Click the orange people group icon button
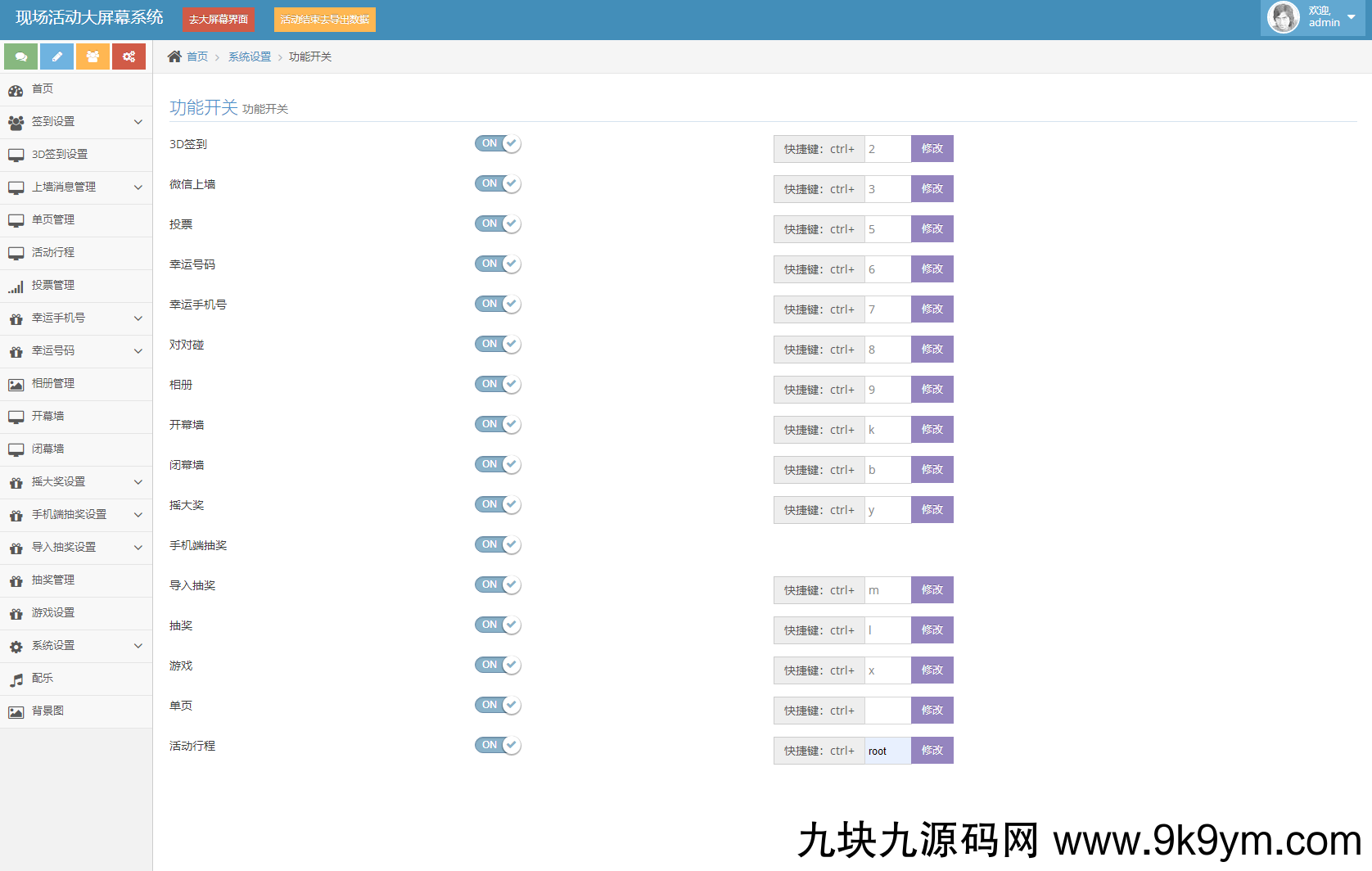This screenshot has height=871, width=1372. [93, 56]
